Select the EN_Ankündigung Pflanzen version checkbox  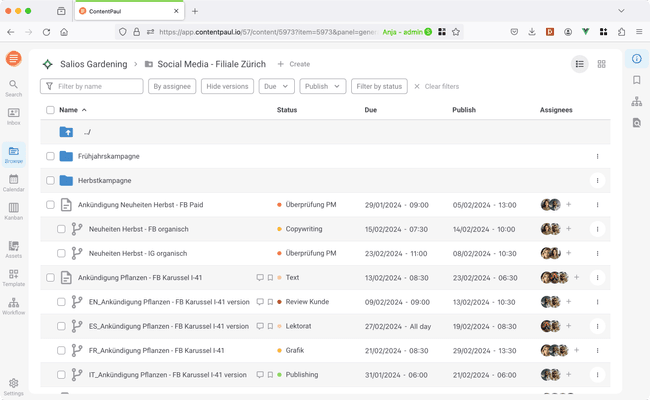point(61,302)
